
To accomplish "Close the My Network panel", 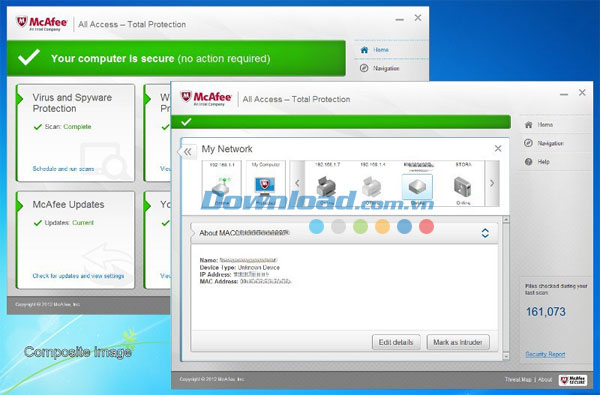I will [497, 149].
